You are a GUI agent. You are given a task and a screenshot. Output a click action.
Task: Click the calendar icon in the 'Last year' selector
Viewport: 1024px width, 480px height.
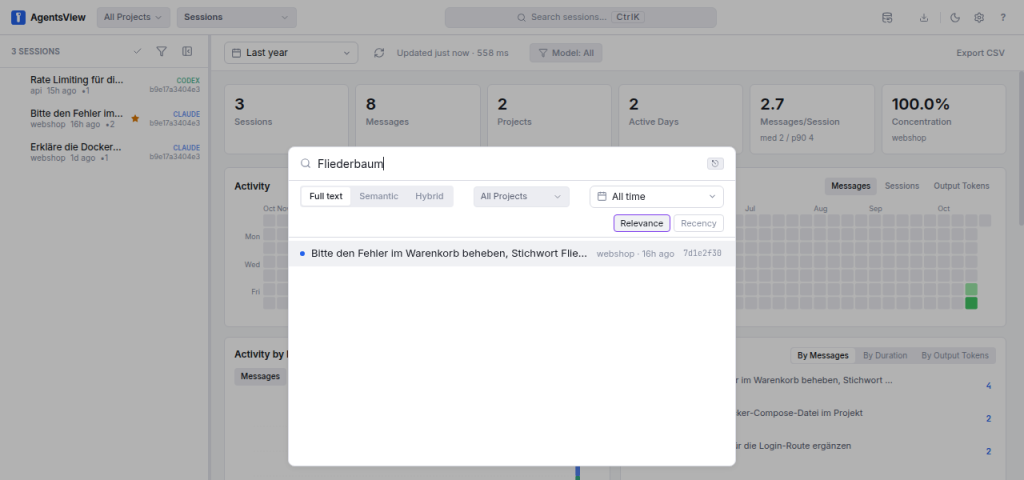236,53
